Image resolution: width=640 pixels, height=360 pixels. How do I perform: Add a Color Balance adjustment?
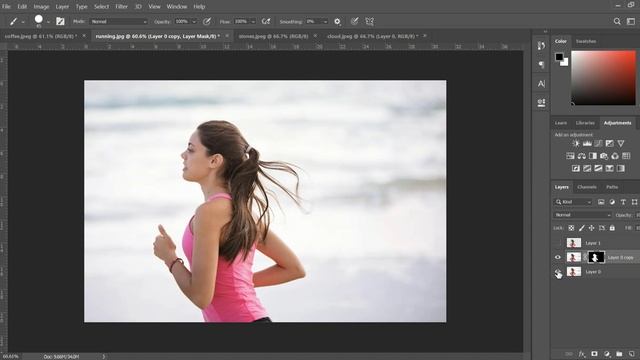coord(582,156)
